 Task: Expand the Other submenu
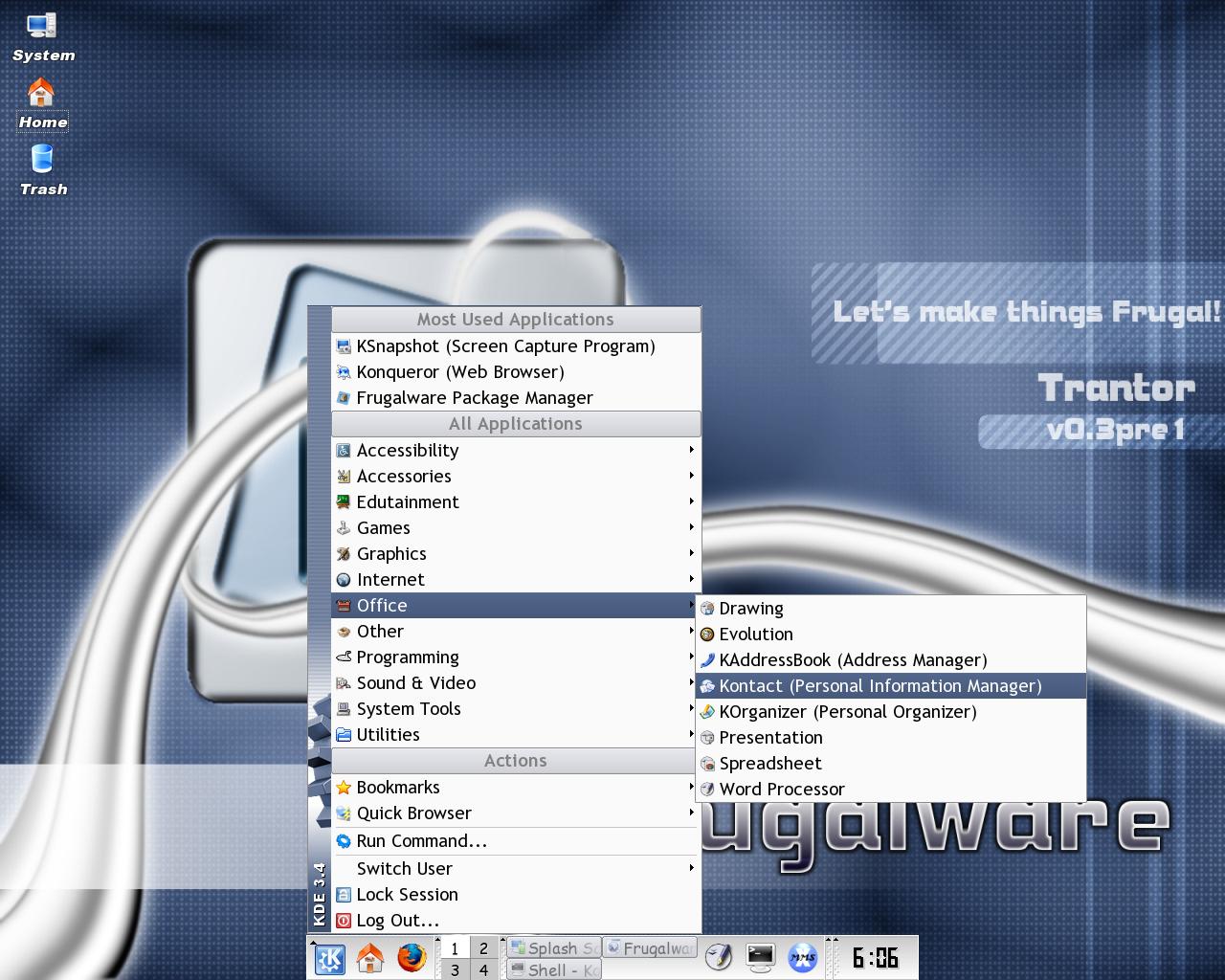pos(516,632)
